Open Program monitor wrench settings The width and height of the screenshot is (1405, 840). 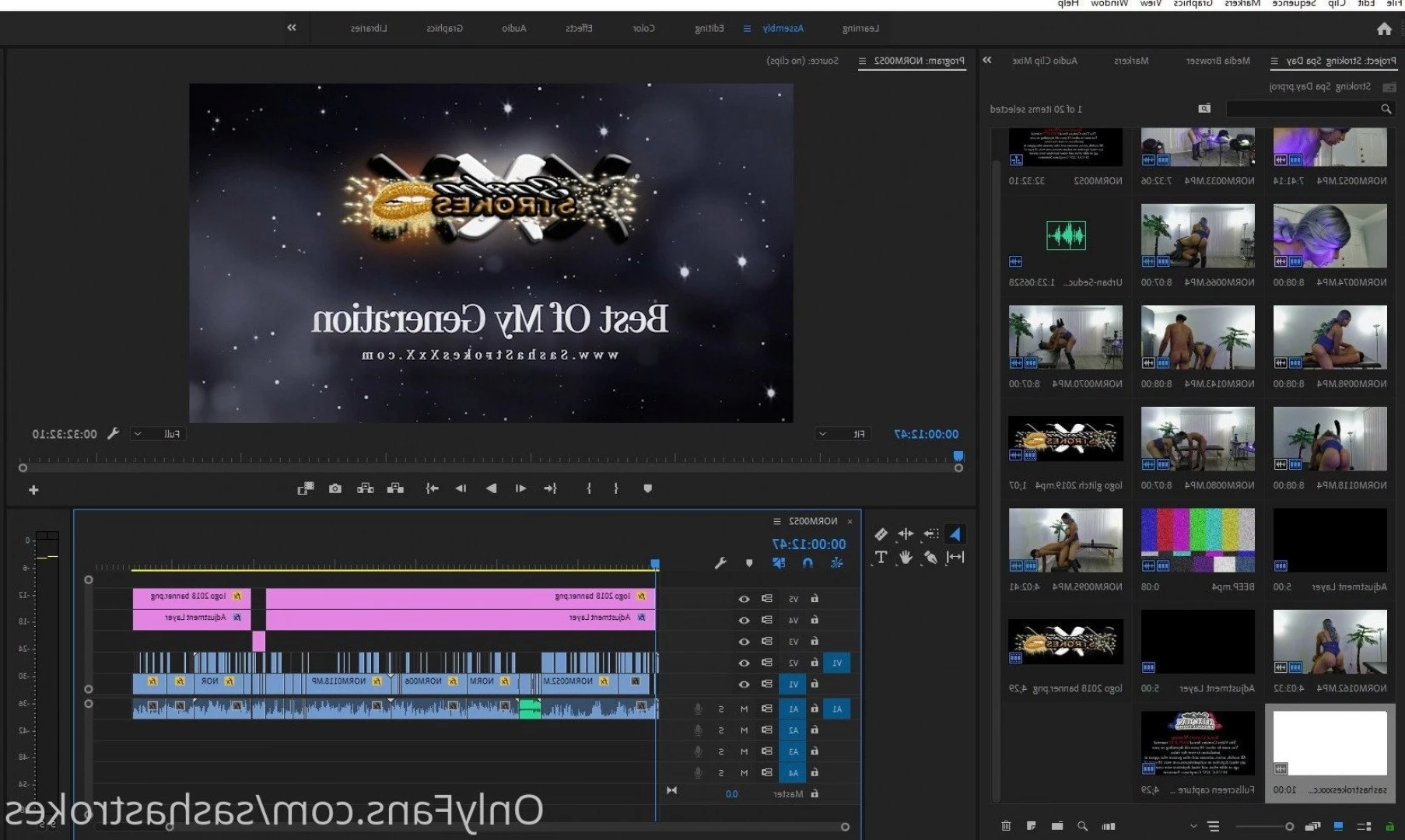113,434
